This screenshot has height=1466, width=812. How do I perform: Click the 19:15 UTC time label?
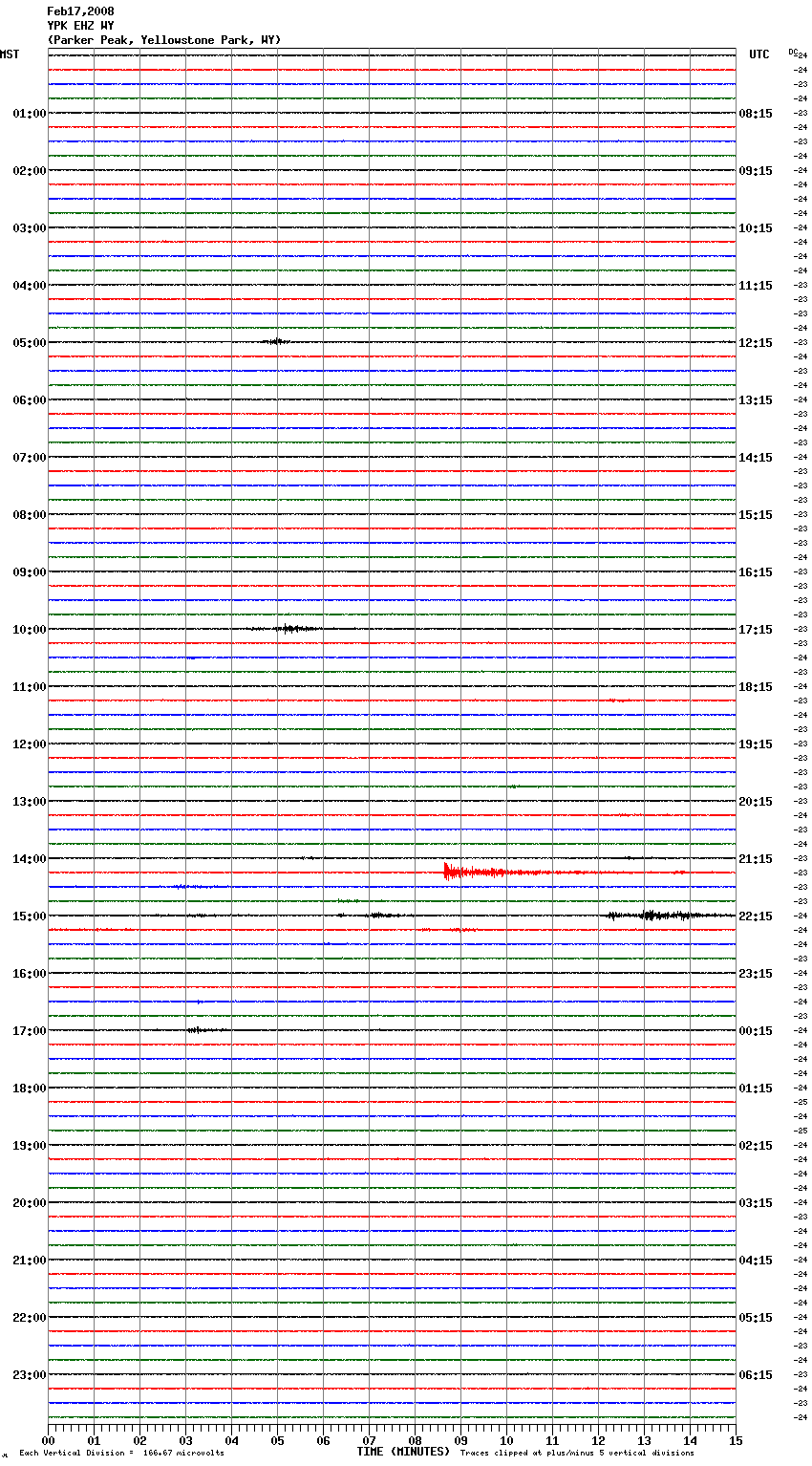click(756, 744)
